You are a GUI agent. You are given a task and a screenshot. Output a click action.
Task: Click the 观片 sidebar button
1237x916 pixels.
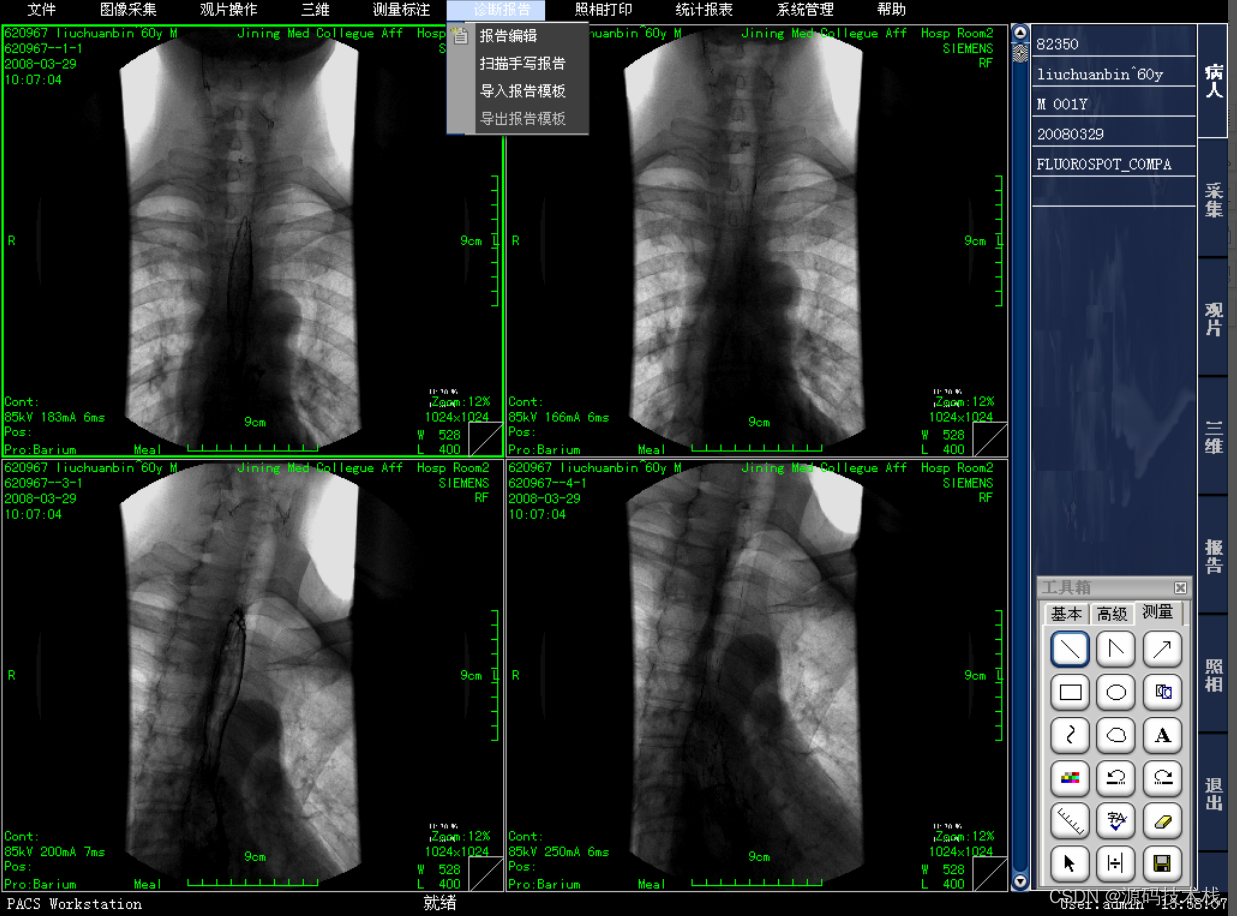(1213, 318)
